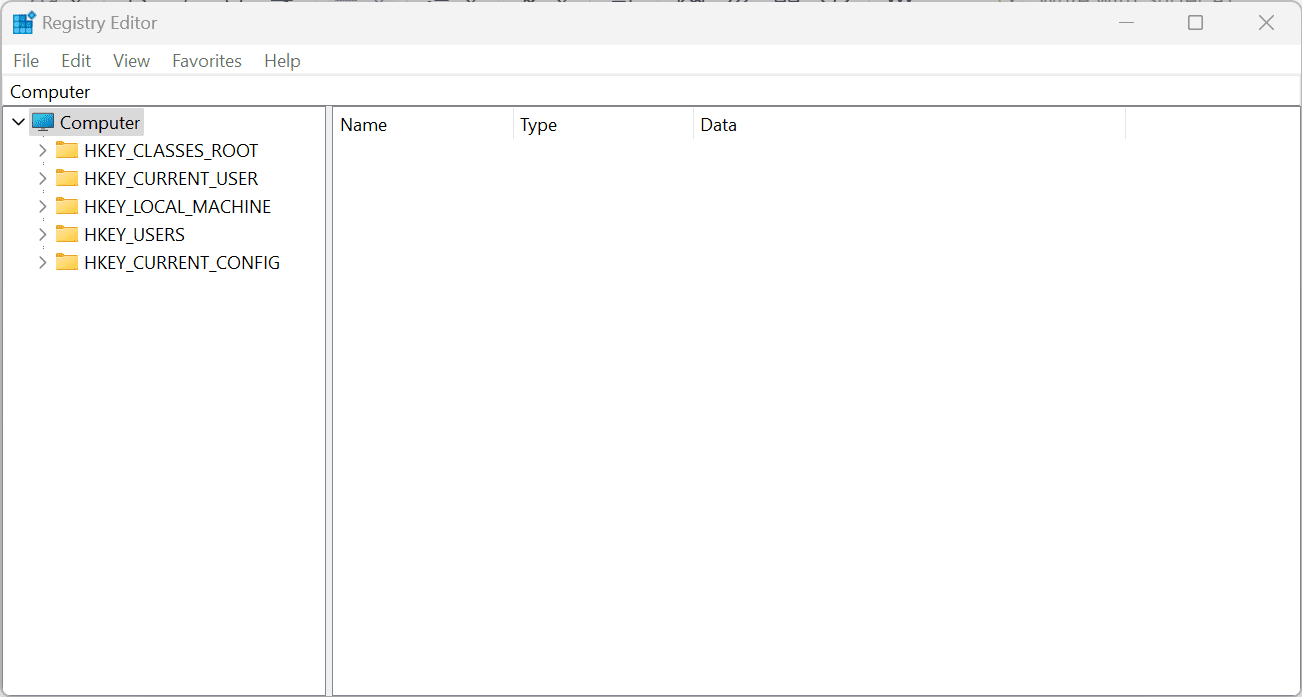Expand the HKEY_USERS key

click(x=42, y=234)
